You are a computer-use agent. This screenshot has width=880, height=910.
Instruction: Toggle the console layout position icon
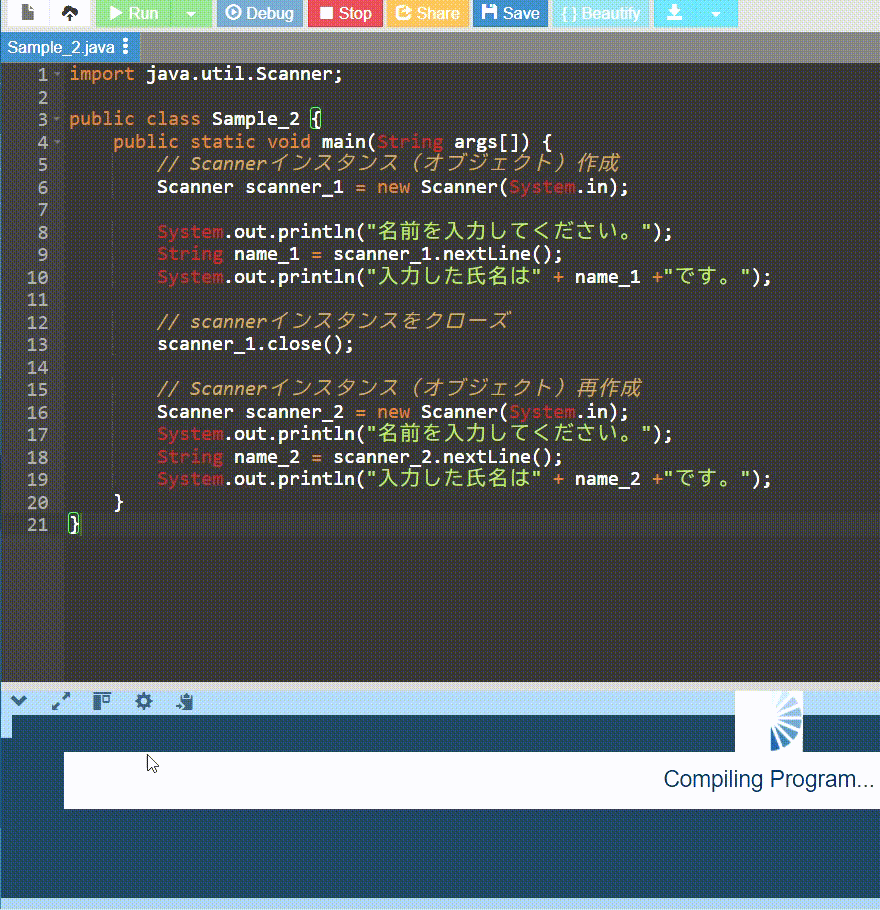coord(102,701)
